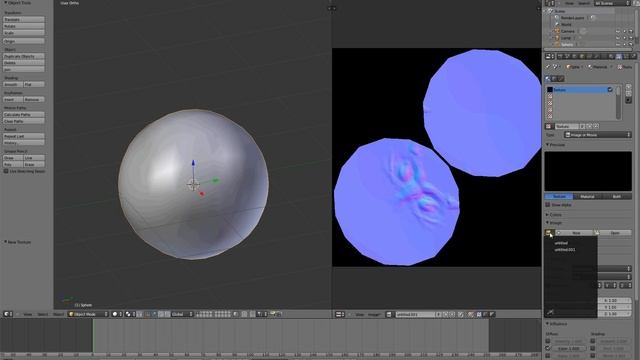Click texture name input field

pos(567,127)
